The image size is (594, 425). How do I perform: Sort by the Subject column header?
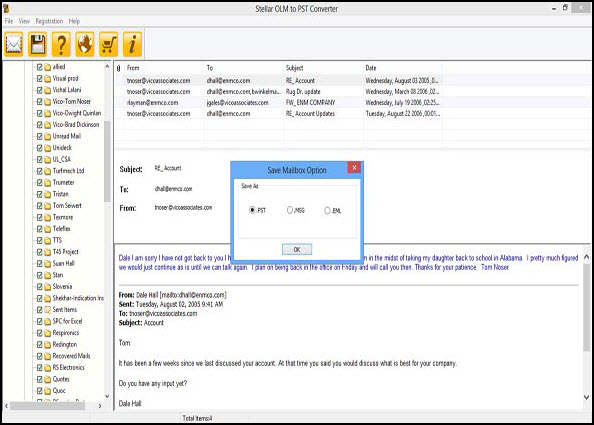[294, 68]
